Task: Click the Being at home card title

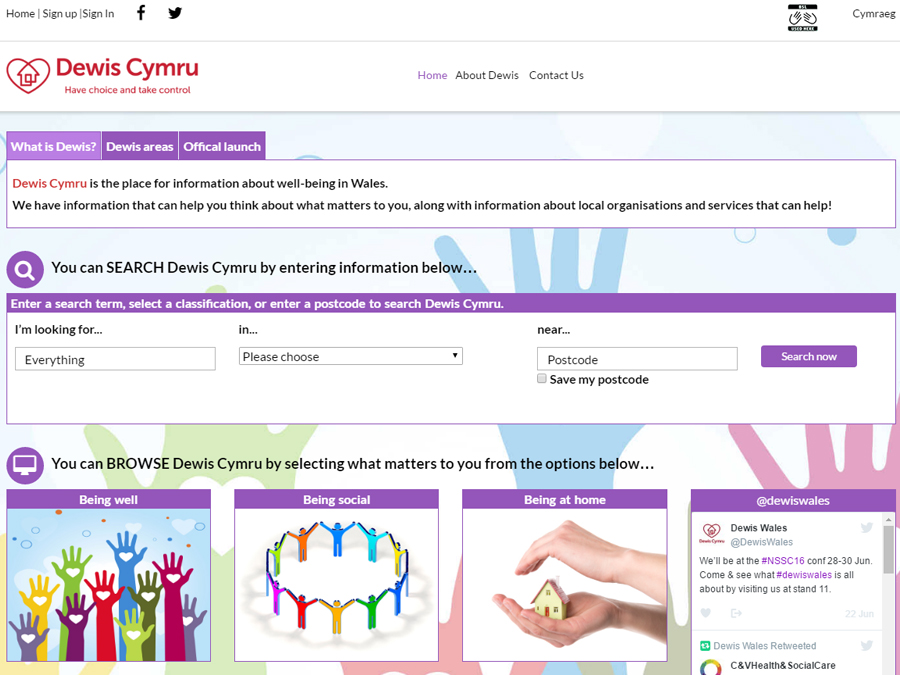Action: [x=565, y=499]
